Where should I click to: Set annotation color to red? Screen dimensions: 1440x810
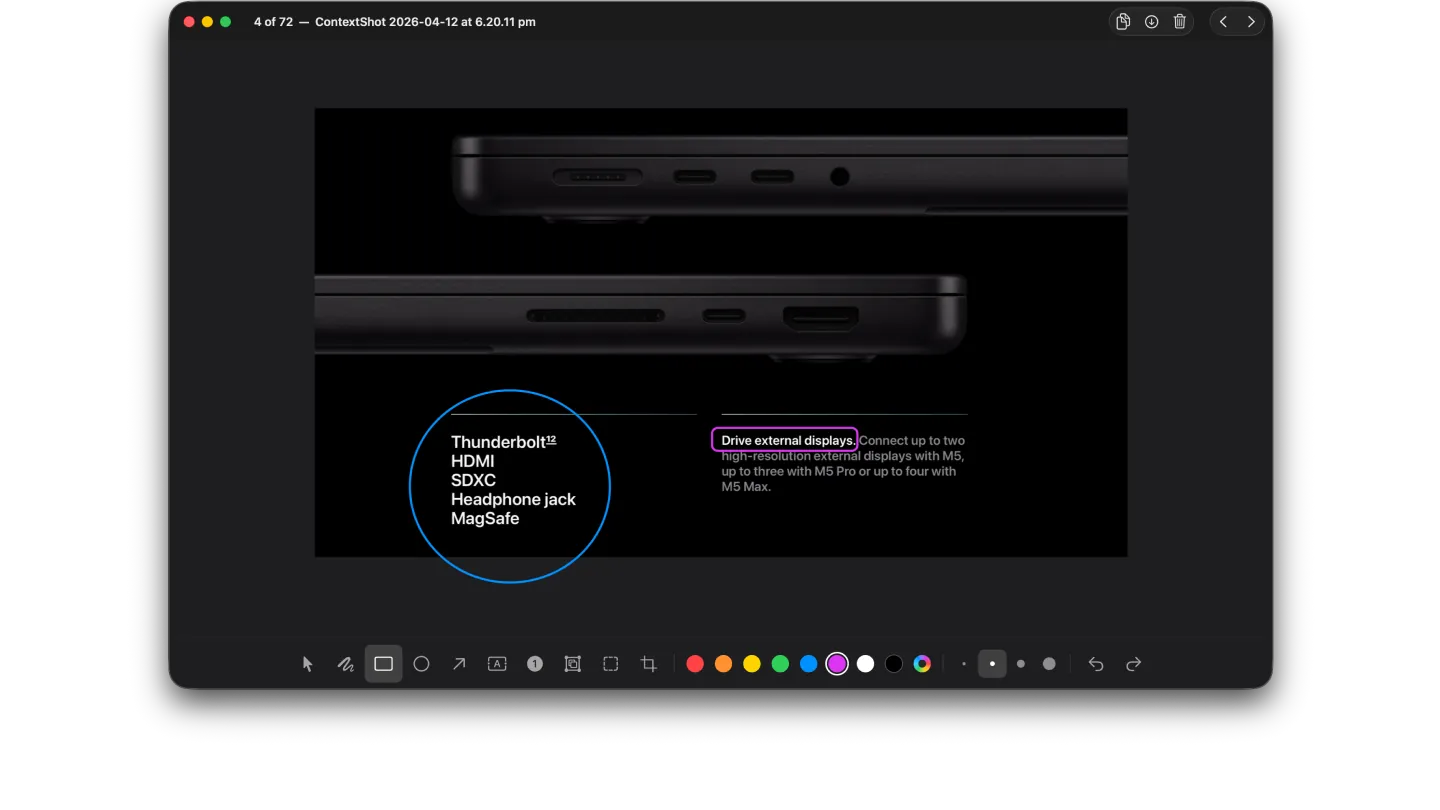pos(695,664)
